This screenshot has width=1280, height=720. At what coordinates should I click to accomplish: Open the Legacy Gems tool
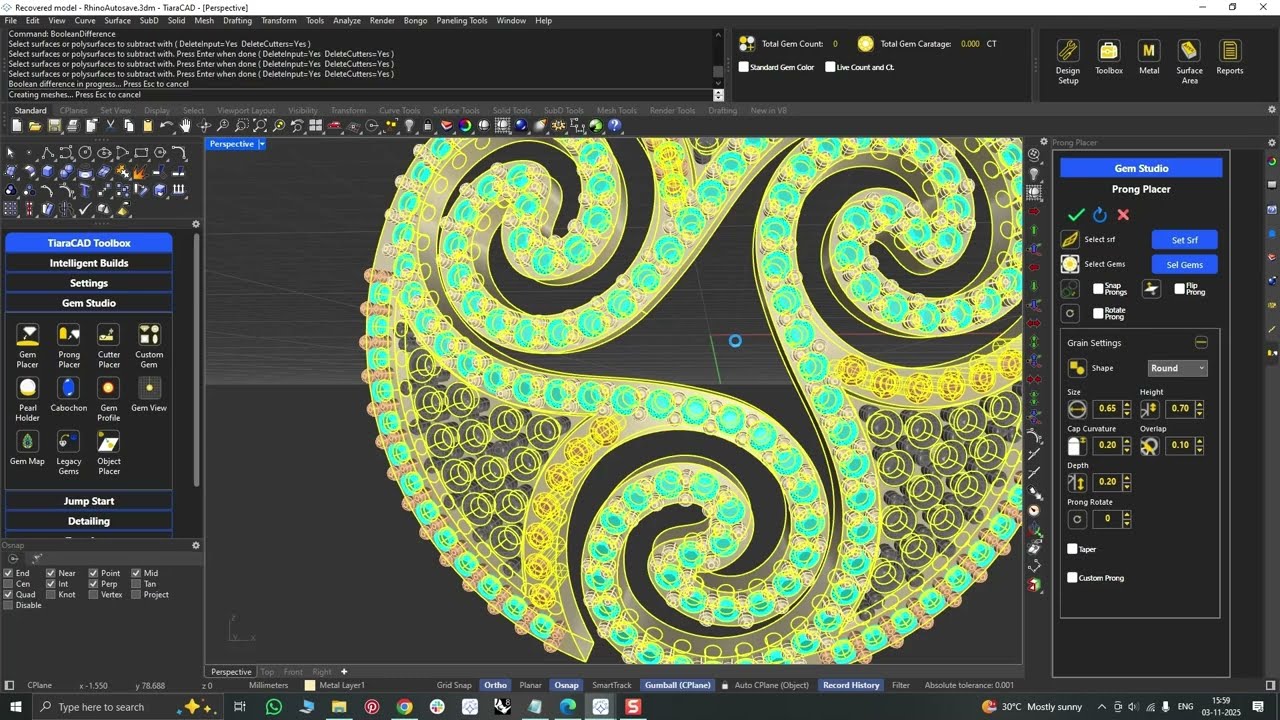(68, 452)
